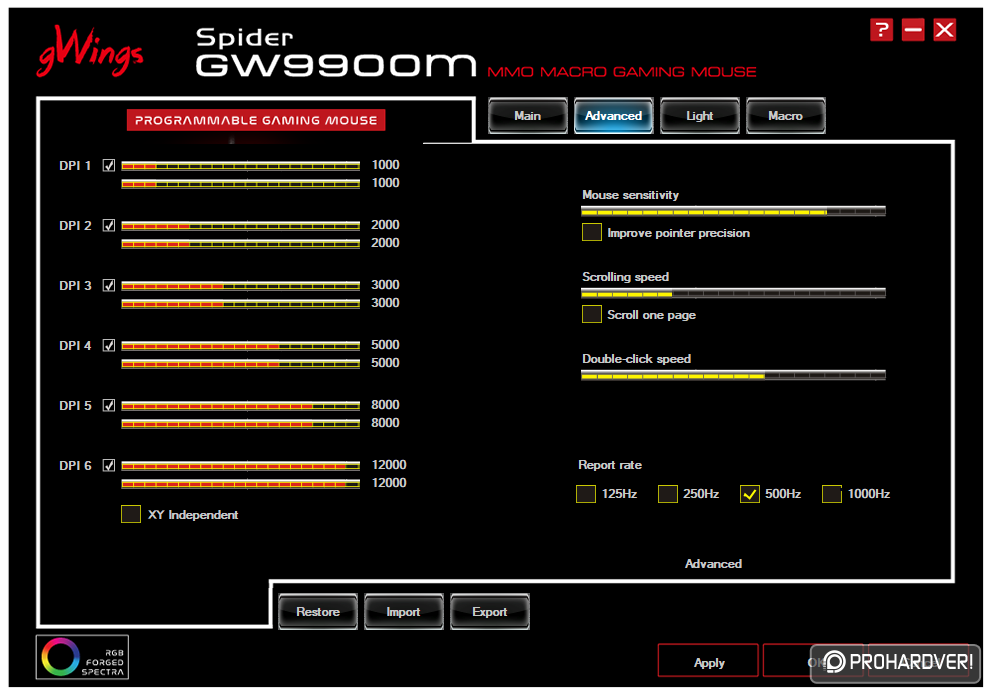Set DPI 3 lower slider
The image size is (992, 694).
coord(240,304)
